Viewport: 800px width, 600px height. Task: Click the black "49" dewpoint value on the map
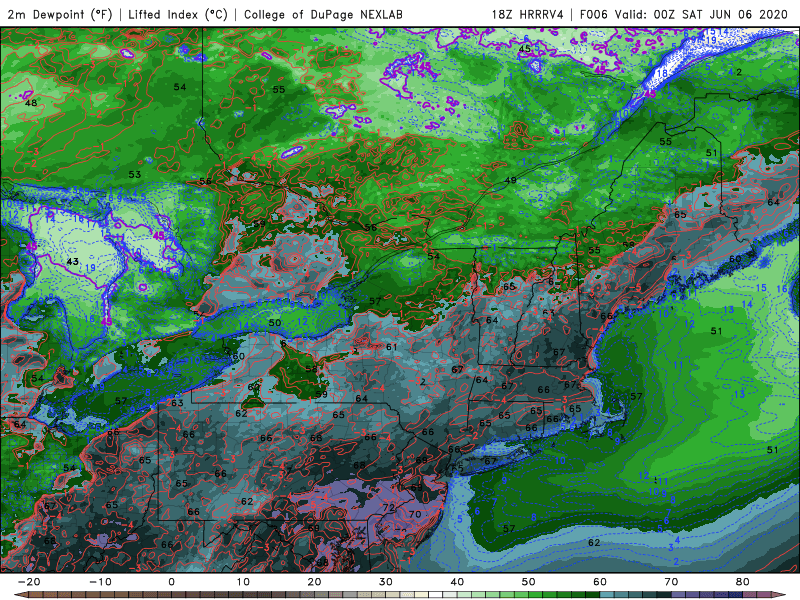(x=510, y=180)
